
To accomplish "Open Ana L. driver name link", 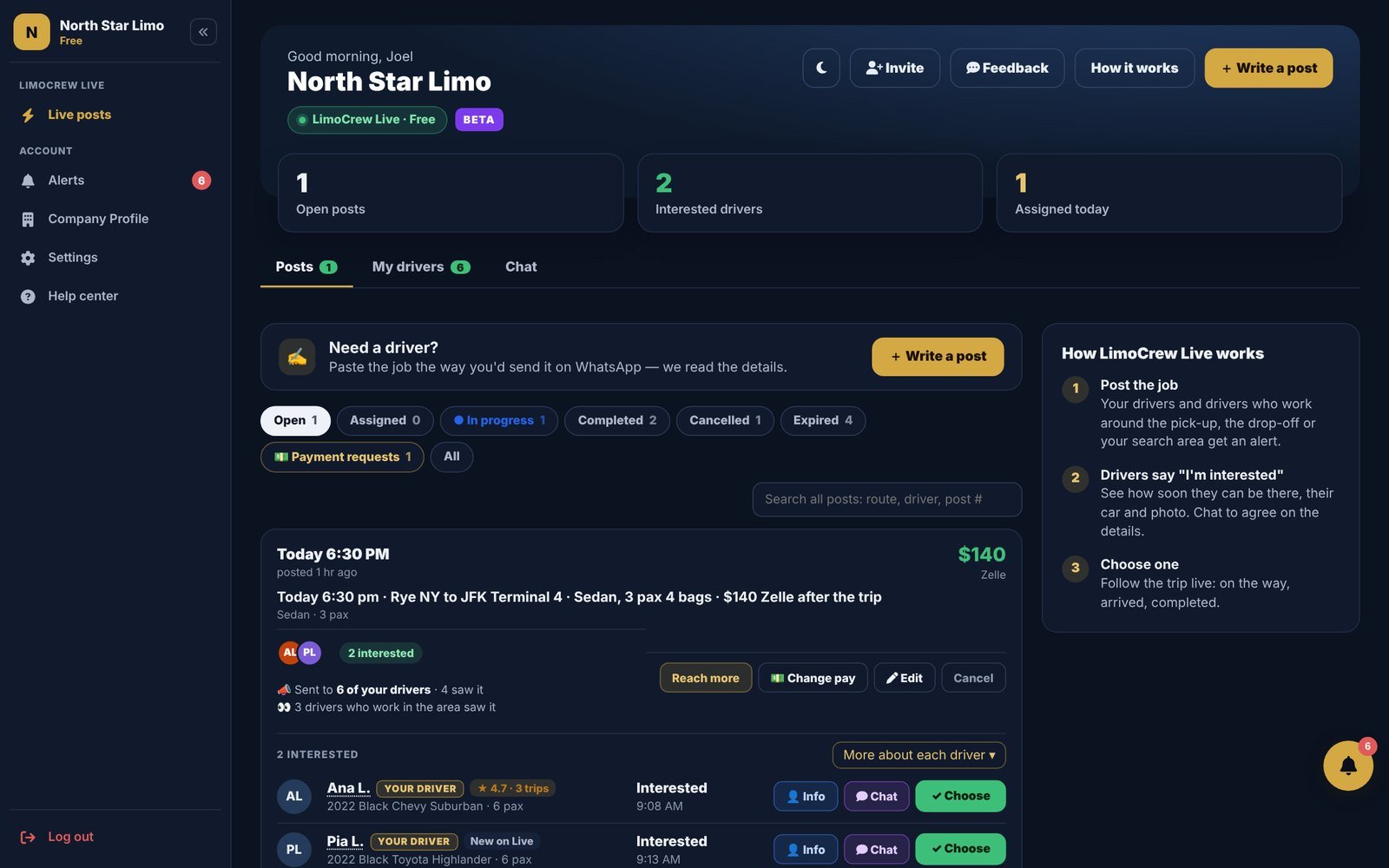I will point(348,788).
